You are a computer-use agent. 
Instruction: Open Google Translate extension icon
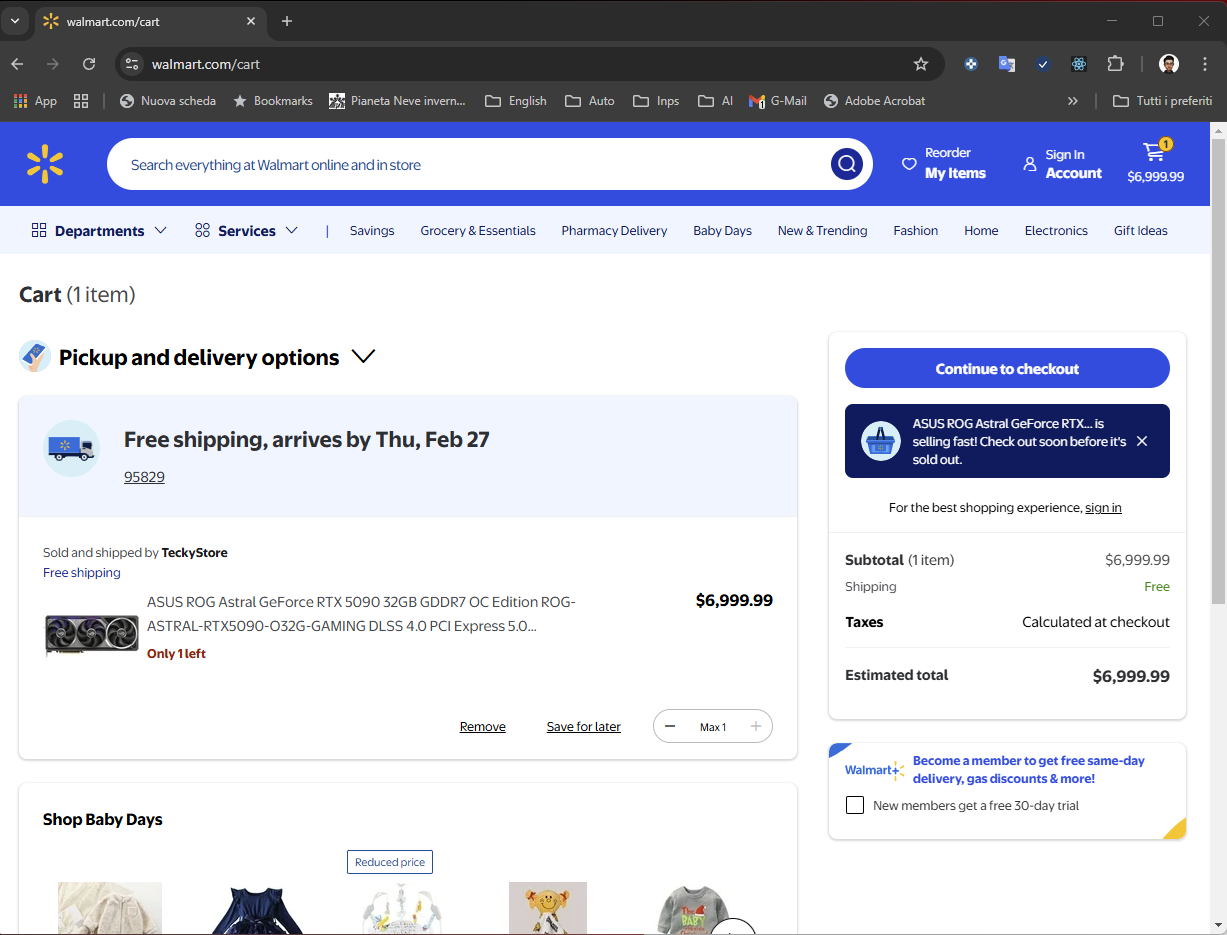pos(1007,64)
